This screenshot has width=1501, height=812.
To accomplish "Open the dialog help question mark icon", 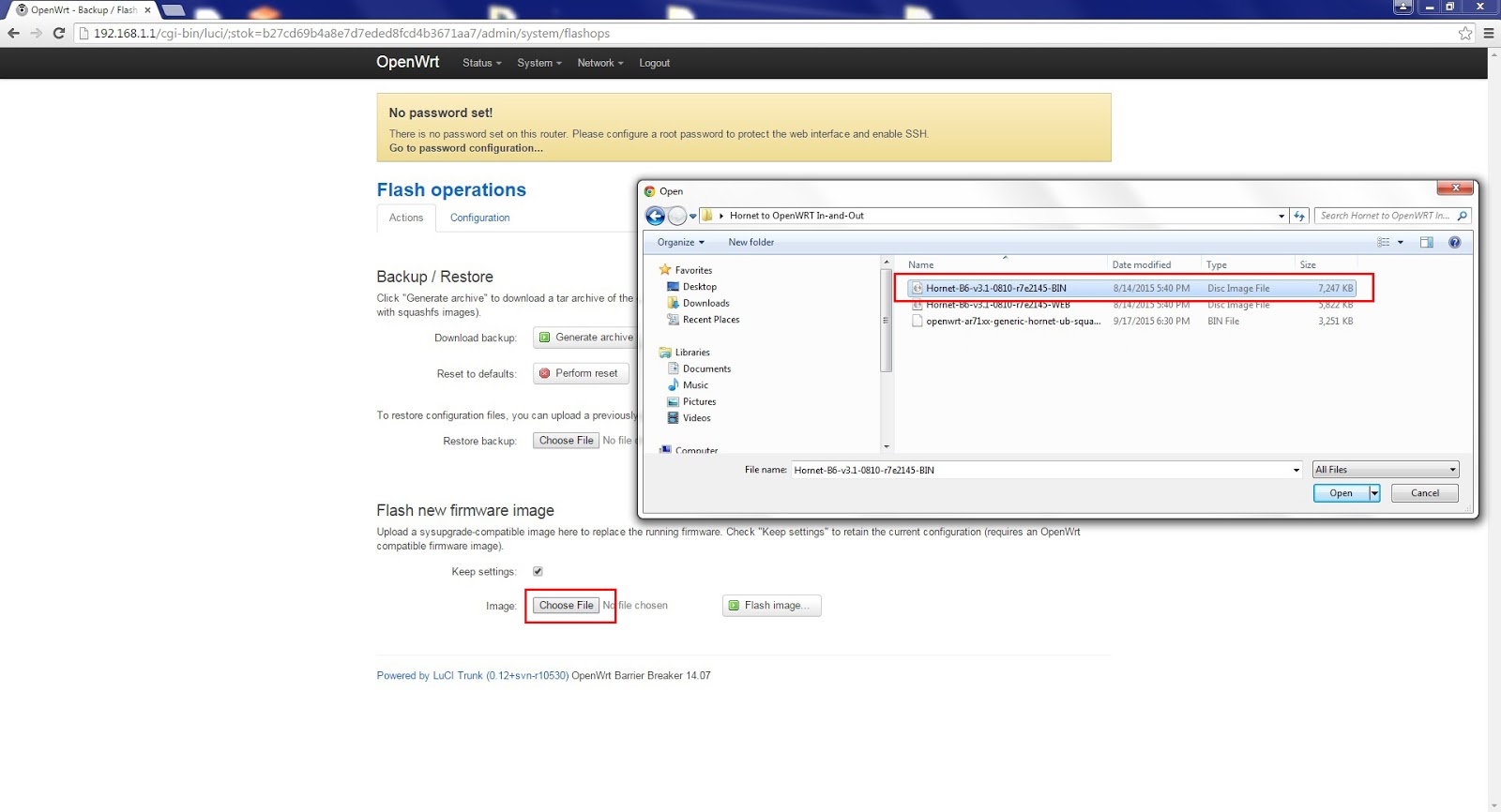I will click(x=1454, y=242).
